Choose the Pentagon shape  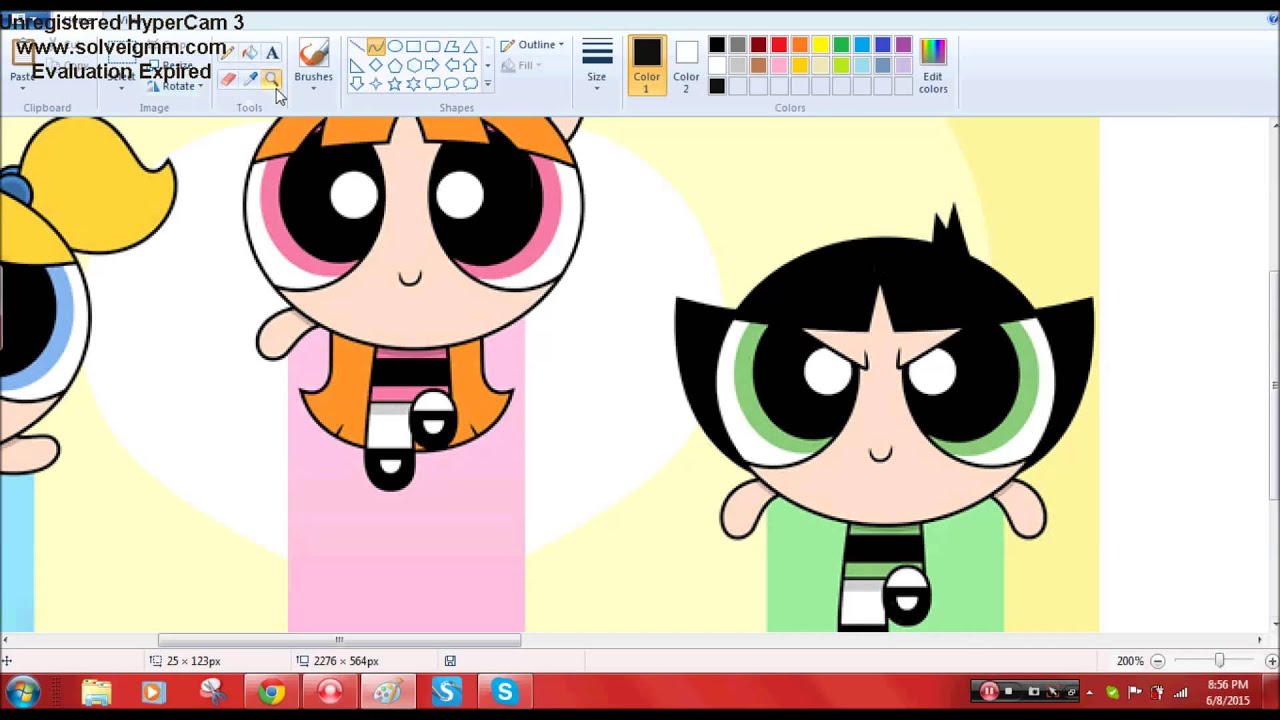tap(395, 65)
